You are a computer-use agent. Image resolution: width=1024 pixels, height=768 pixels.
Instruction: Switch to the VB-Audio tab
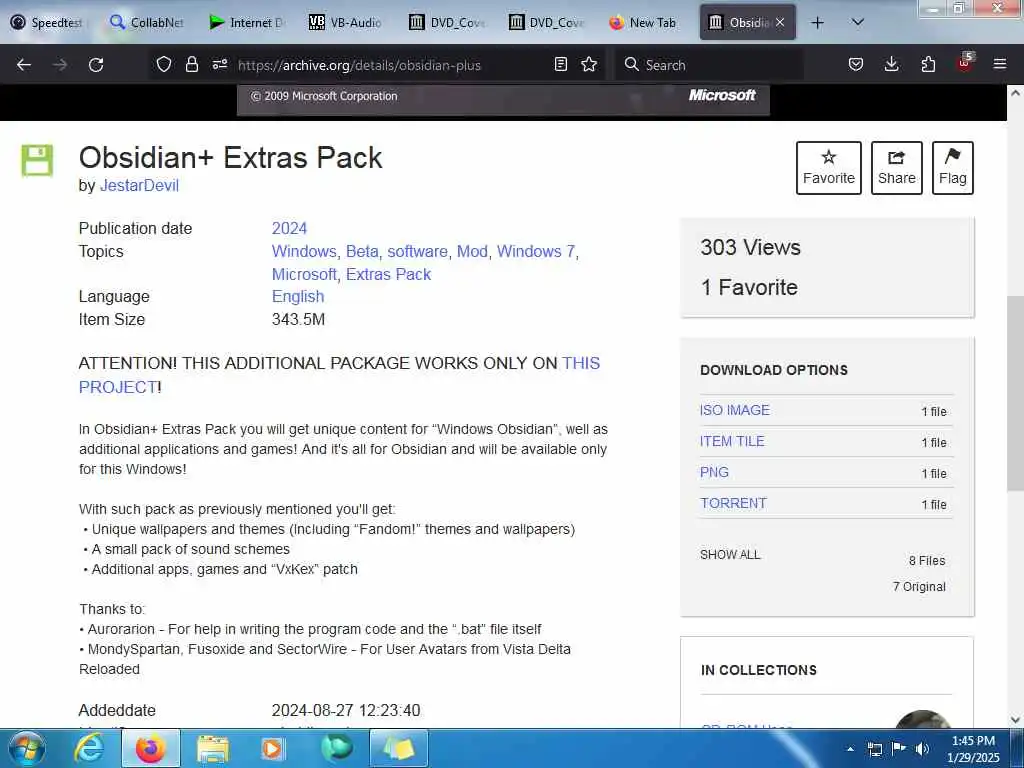(347, 22)
